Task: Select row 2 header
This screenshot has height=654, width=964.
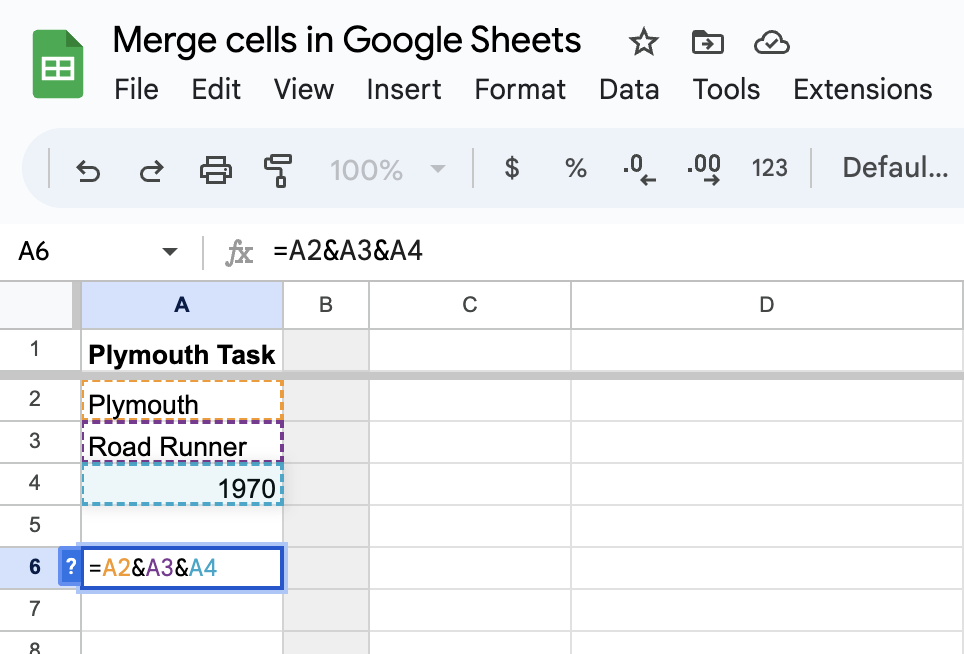Action: (x=35, y=400)
